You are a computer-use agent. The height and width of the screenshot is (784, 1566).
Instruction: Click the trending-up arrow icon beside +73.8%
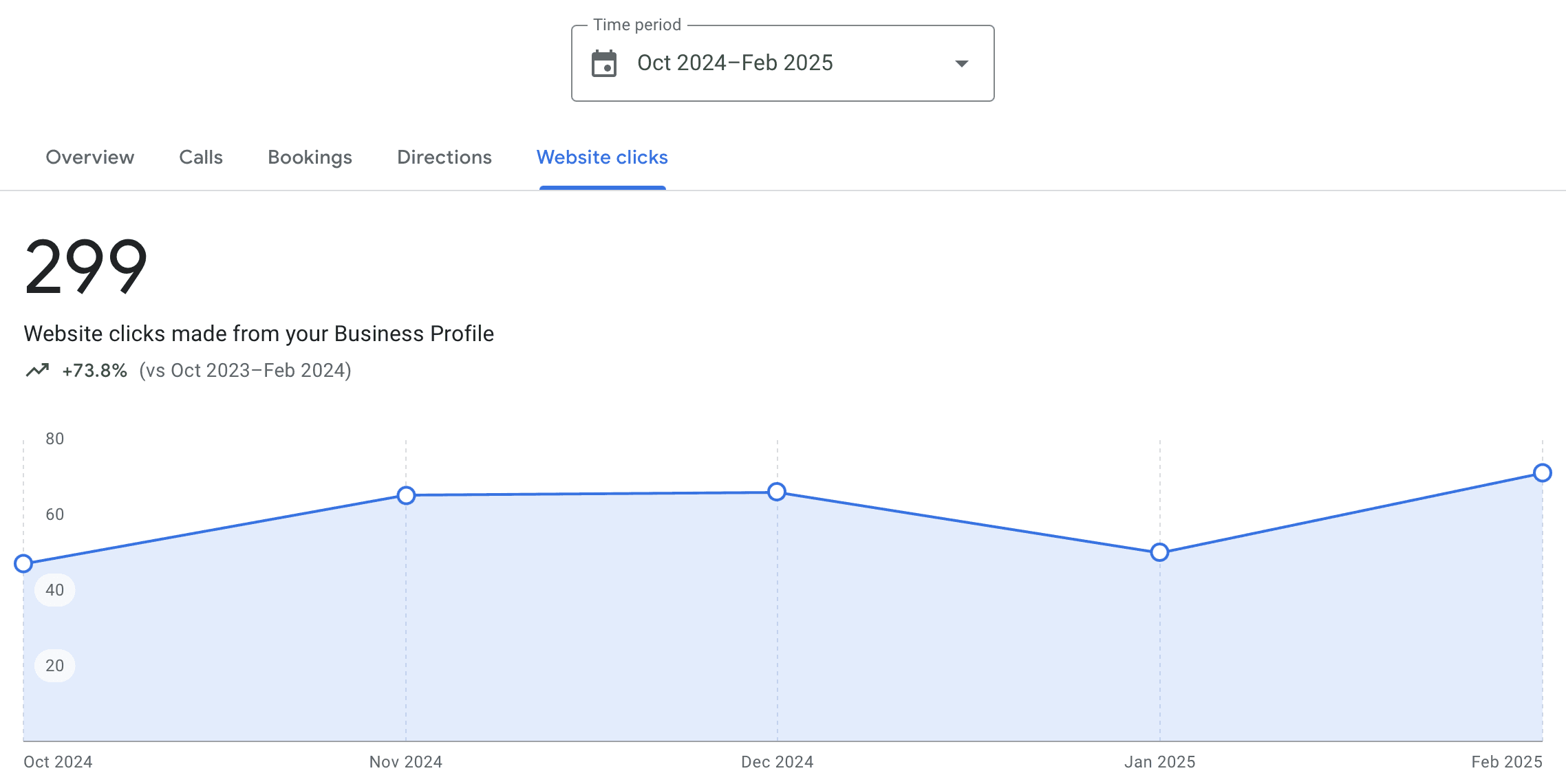(x=38, y=371)
